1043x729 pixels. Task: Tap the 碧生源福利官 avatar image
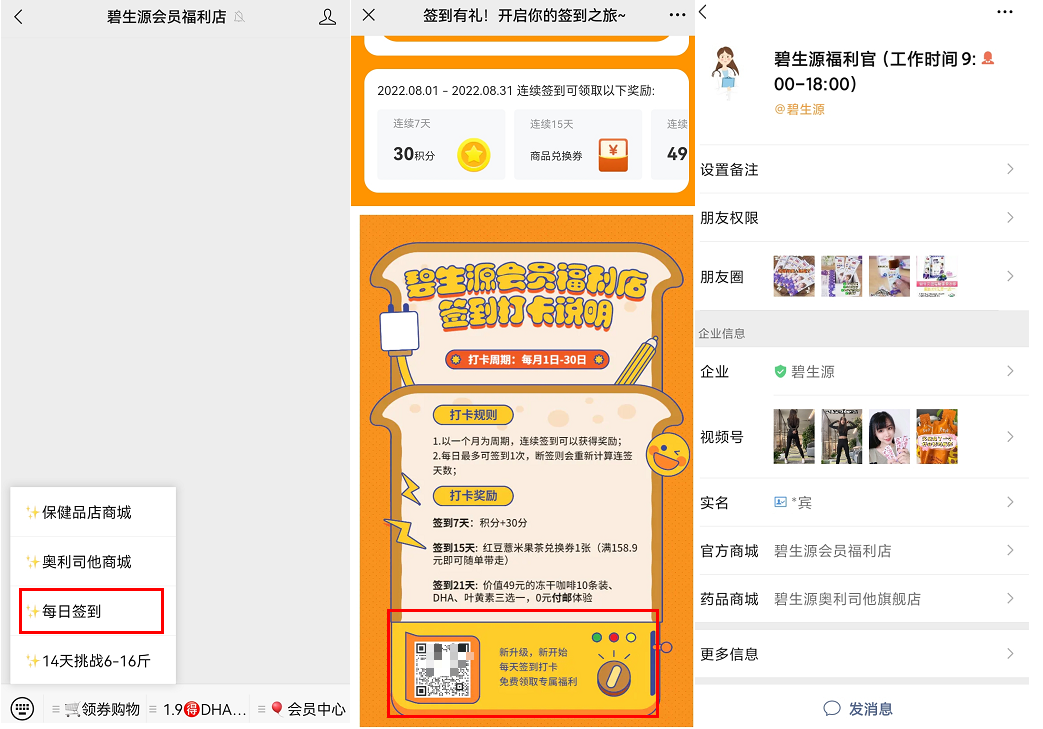(730, 72)
